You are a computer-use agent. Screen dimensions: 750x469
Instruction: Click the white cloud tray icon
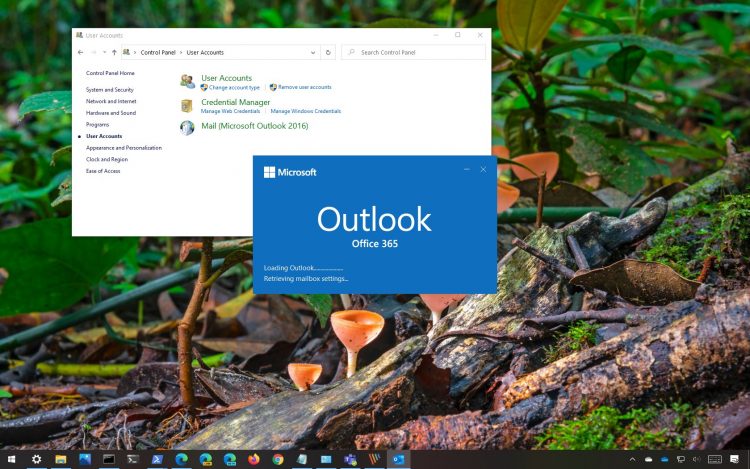coord(649,459)
